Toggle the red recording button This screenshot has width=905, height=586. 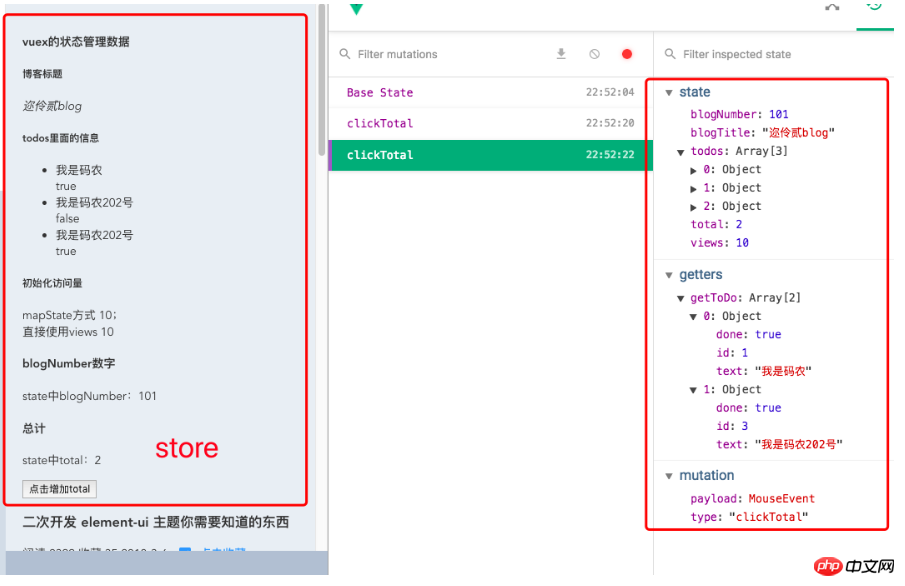pos(627,54)
